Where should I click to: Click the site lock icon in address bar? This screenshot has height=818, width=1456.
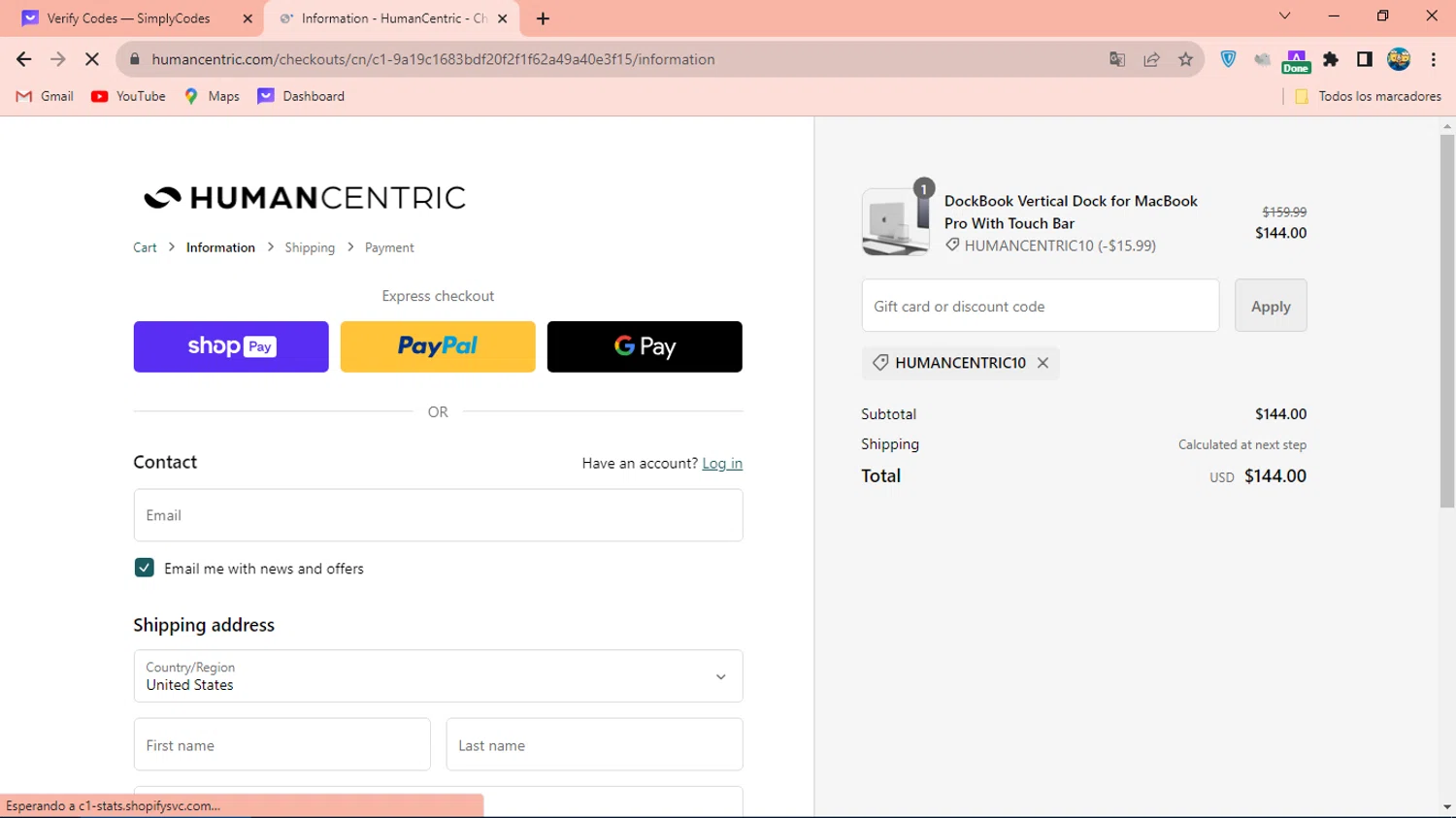click(x=135, y=59)
